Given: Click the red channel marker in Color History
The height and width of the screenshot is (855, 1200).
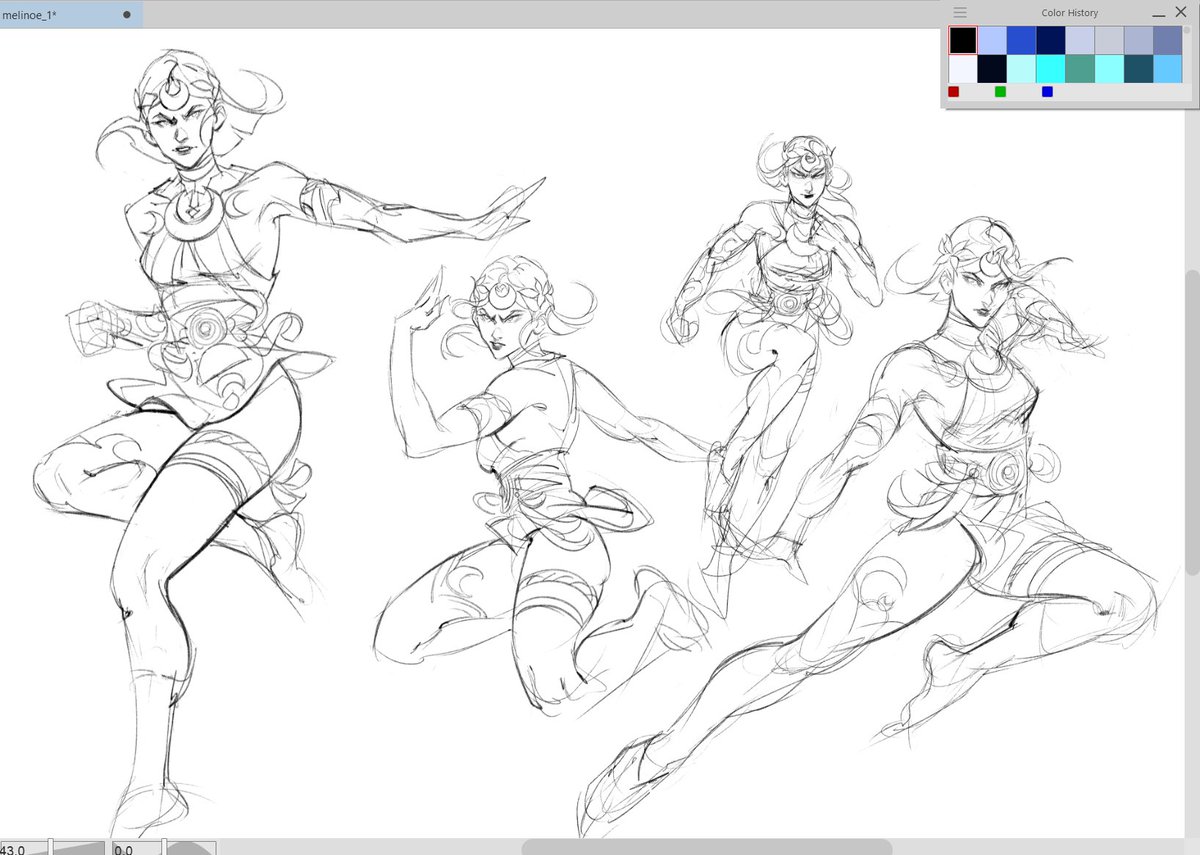Looking at the screenshot, I should (x=954, y=92).
